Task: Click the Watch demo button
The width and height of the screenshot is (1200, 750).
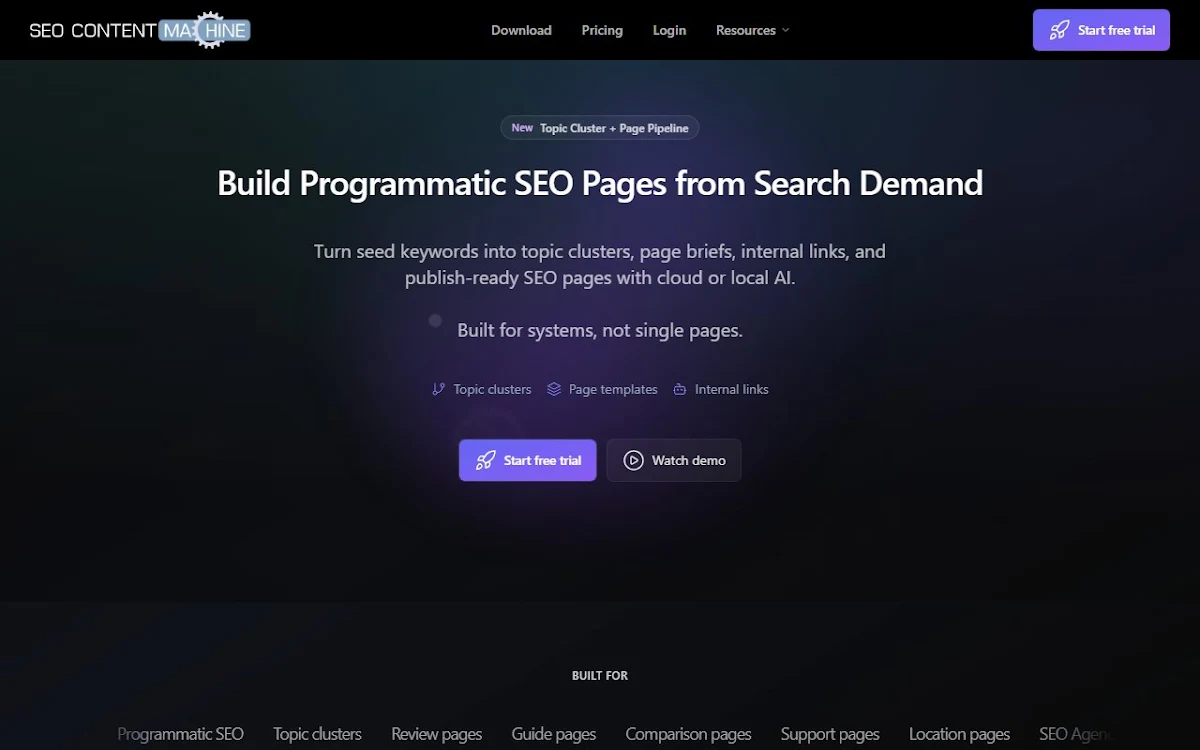Action: pos(674,460)
